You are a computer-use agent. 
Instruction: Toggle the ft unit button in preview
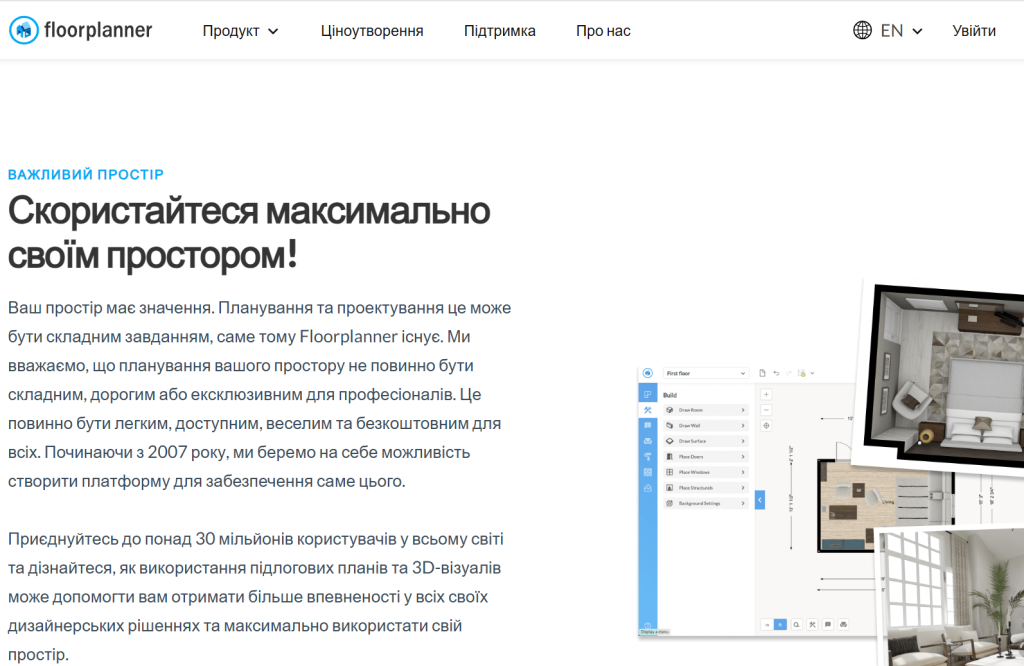point(780,625)
